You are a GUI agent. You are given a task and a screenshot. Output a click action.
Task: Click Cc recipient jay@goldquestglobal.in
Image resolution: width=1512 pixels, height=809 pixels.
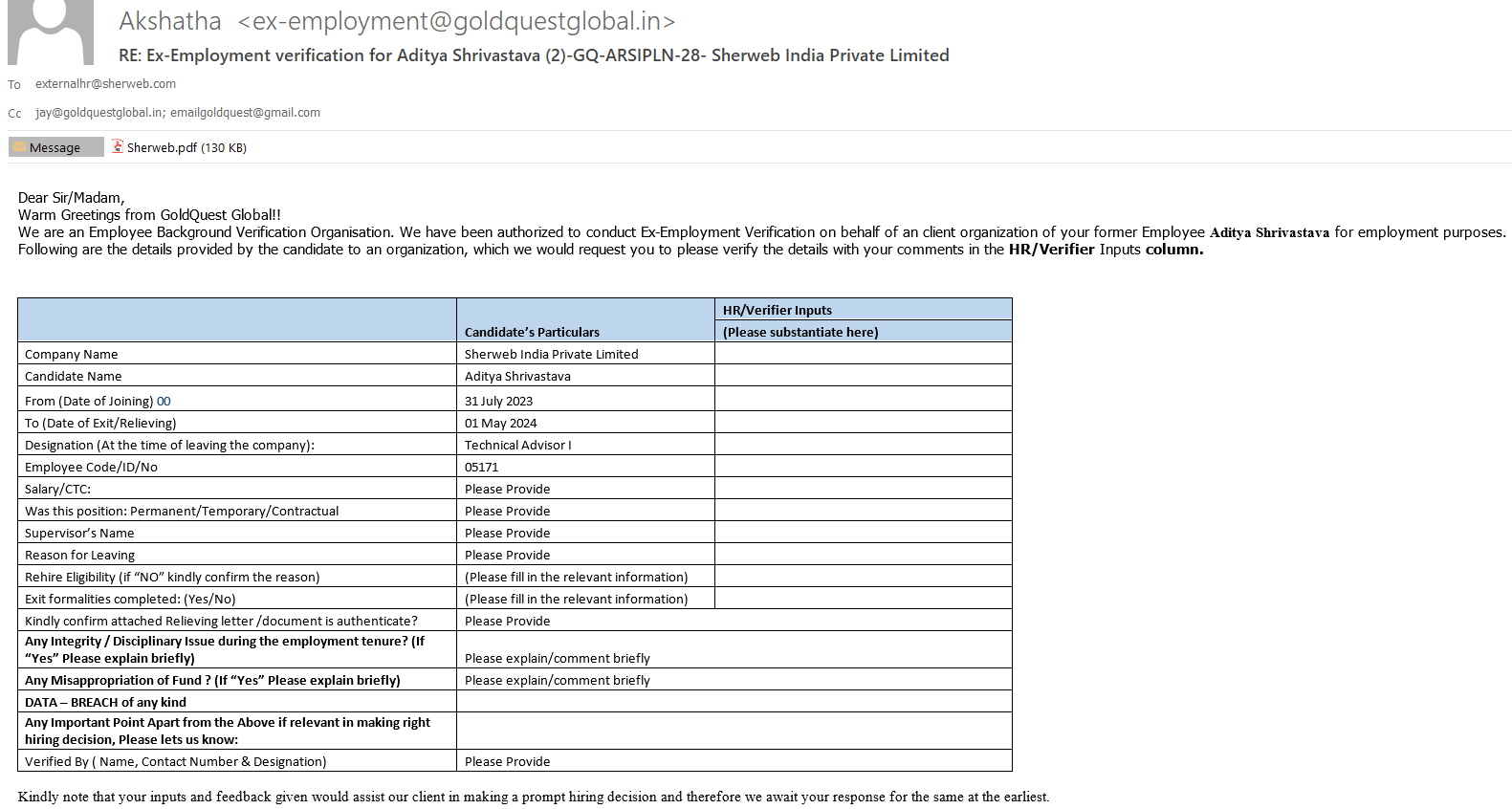(x=99, y=113)
